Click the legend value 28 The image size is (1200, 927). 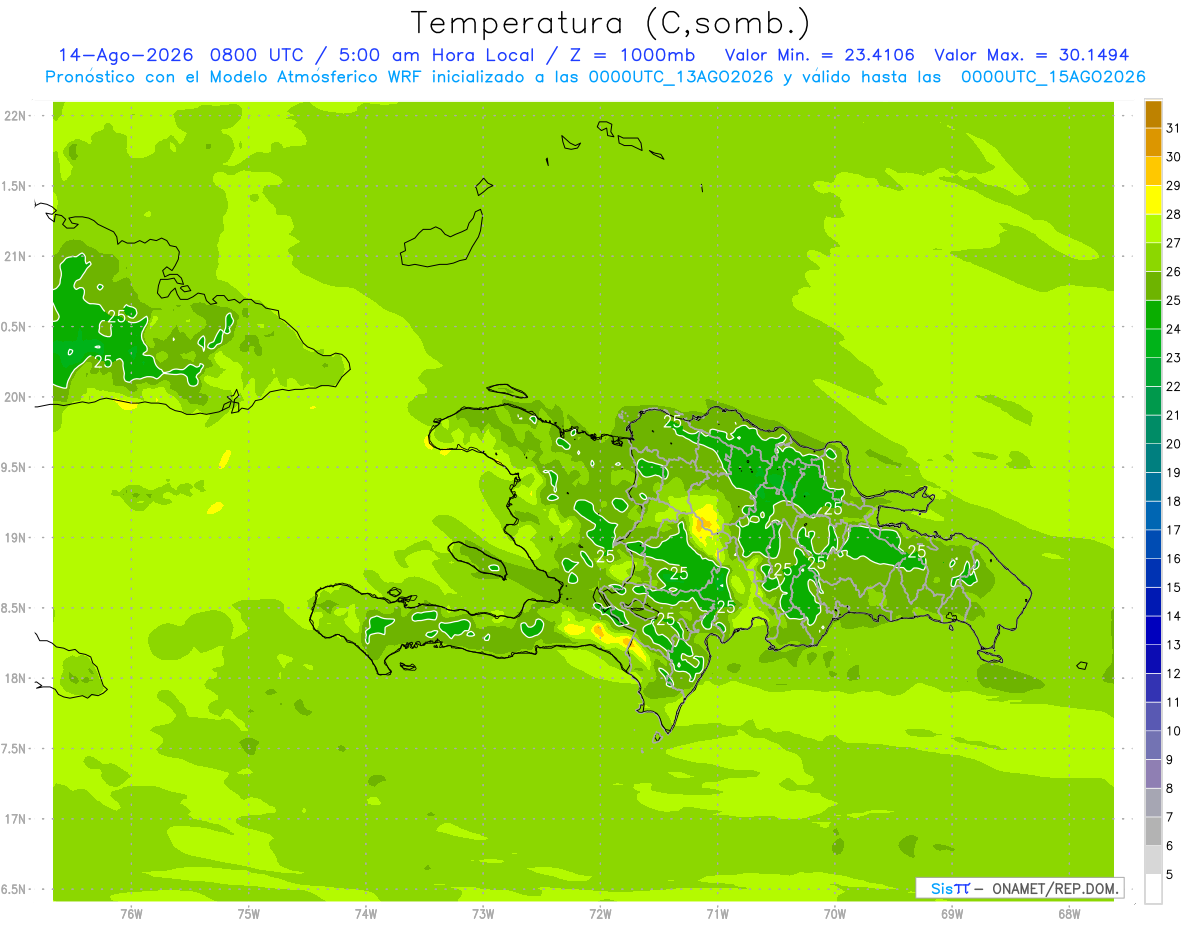(x=1173, y=214)
